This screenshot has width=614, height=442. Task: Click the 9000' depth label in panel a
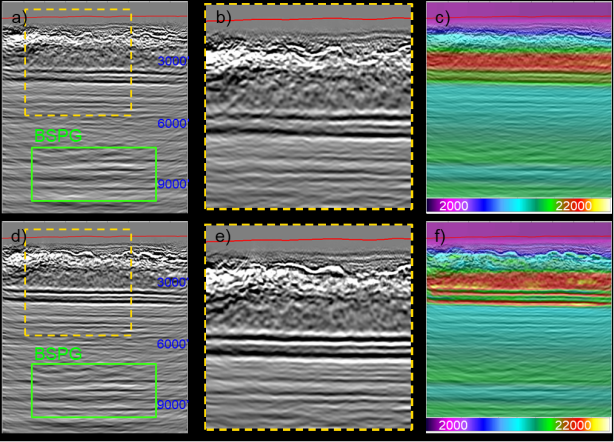173,184
